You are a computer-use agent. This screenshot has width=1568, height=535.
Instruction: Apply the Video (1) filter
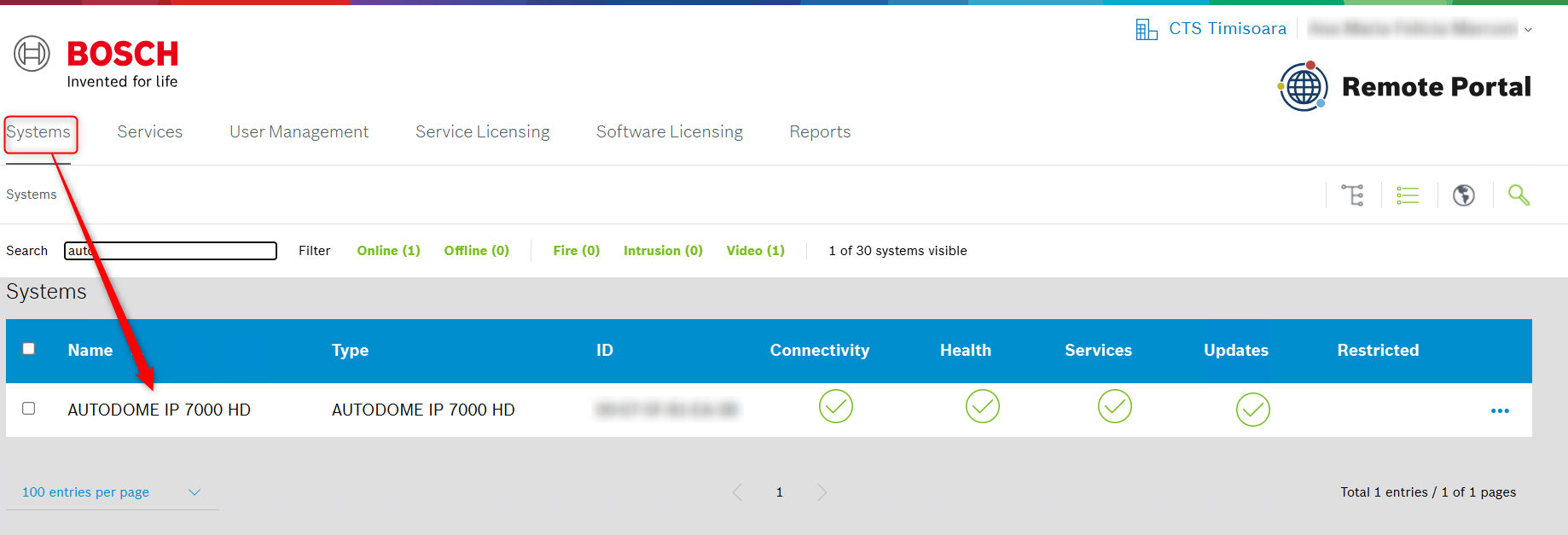(755, 251)
